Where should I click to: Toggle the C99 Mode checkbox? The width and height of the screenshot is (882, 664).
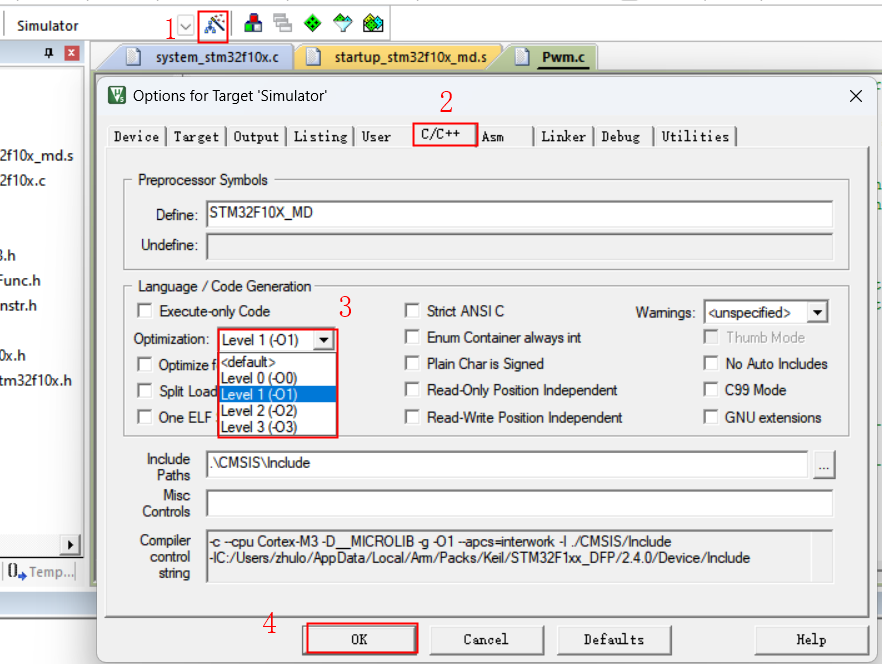pyautogui.click(x=710, y=390)
